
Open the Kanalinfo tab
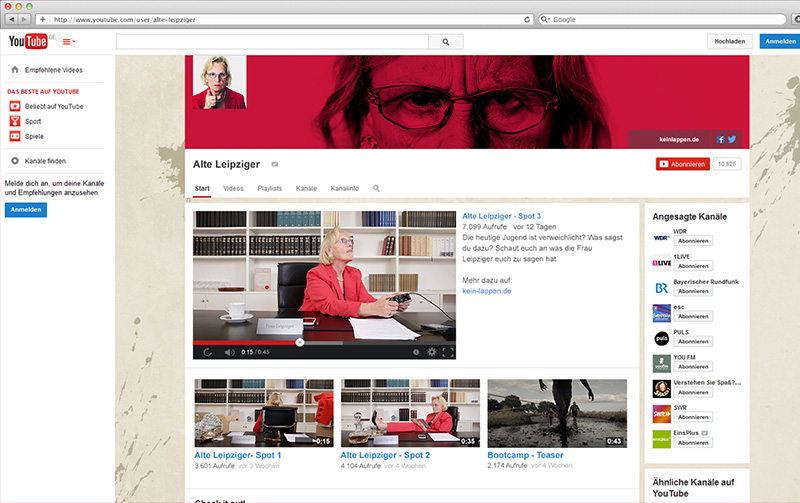pyautogui.click(x=345, y=188)
